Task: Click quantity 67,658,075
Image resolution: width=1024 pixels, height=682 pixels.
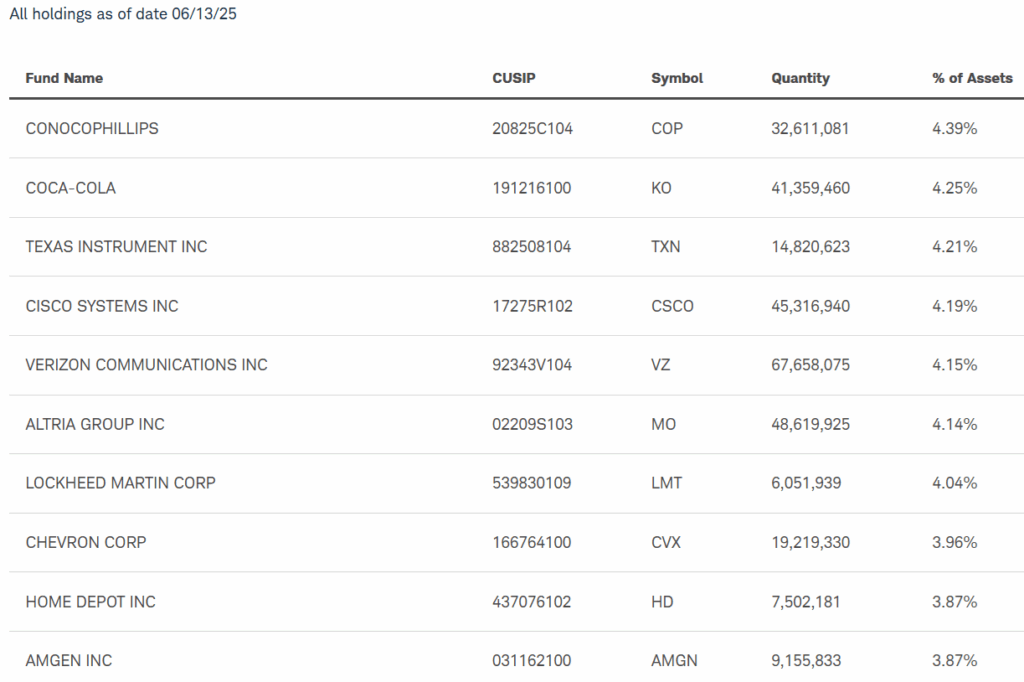Action: pyautogui.click(x=810, y=365)
